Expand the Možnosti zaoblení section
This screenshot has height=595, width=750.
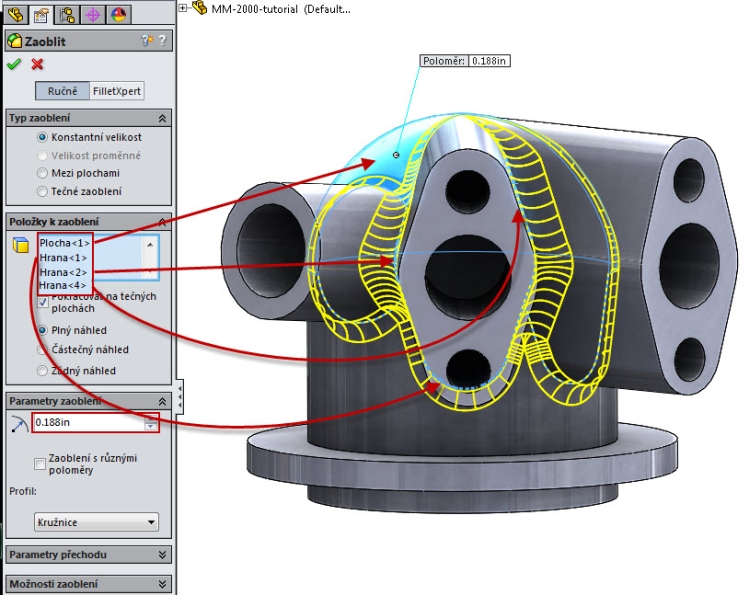162,584
